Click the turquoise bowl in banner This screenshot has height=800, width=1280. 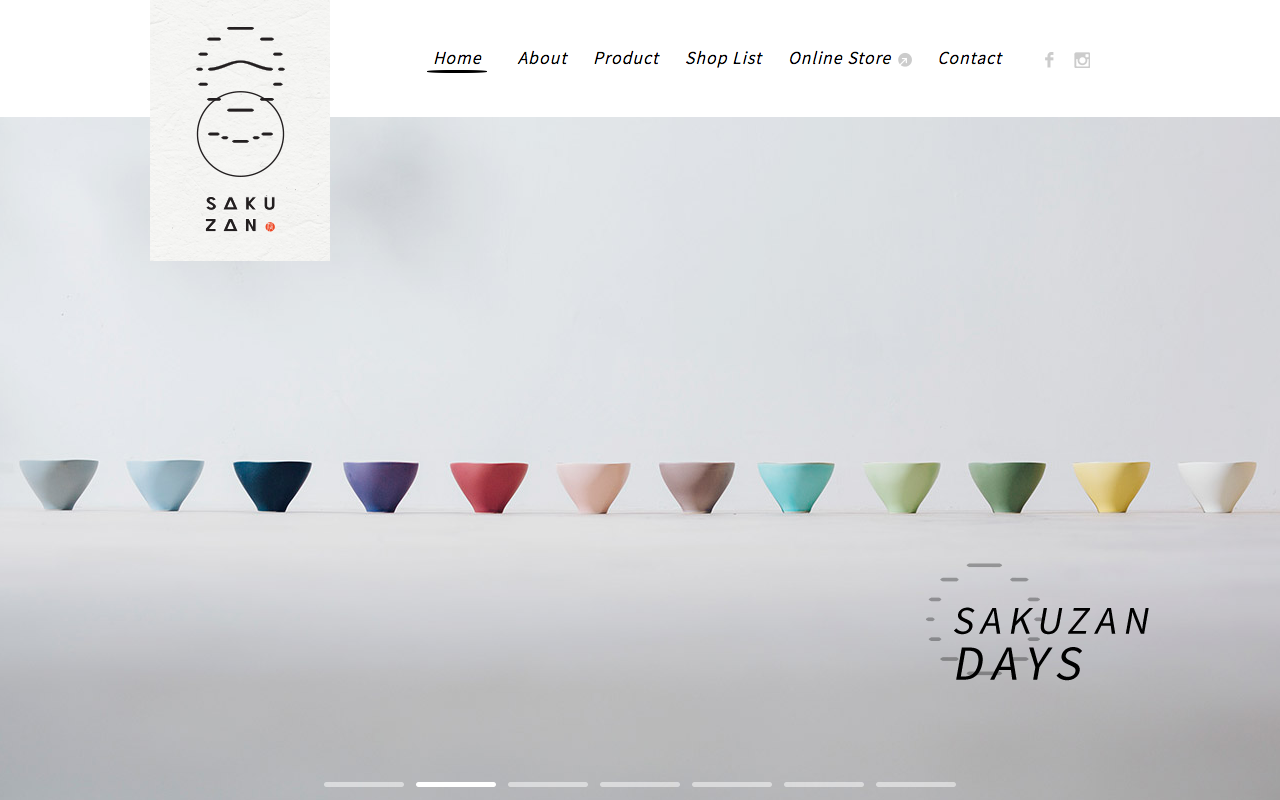pos(796,487)
